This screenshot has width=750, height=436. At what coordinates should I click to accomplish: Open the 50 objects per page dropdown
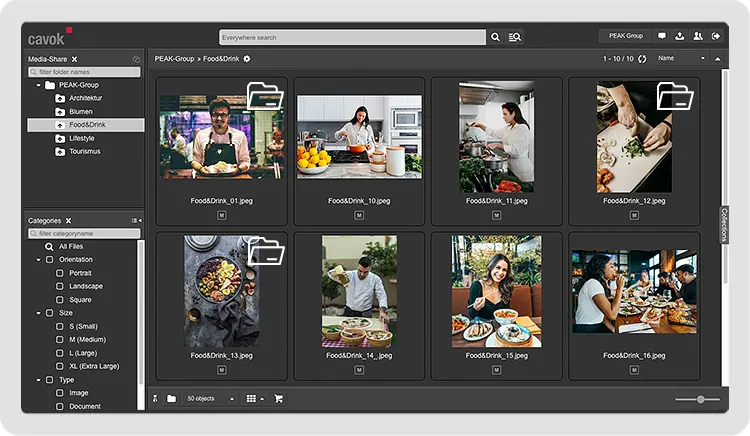(210, 398)
